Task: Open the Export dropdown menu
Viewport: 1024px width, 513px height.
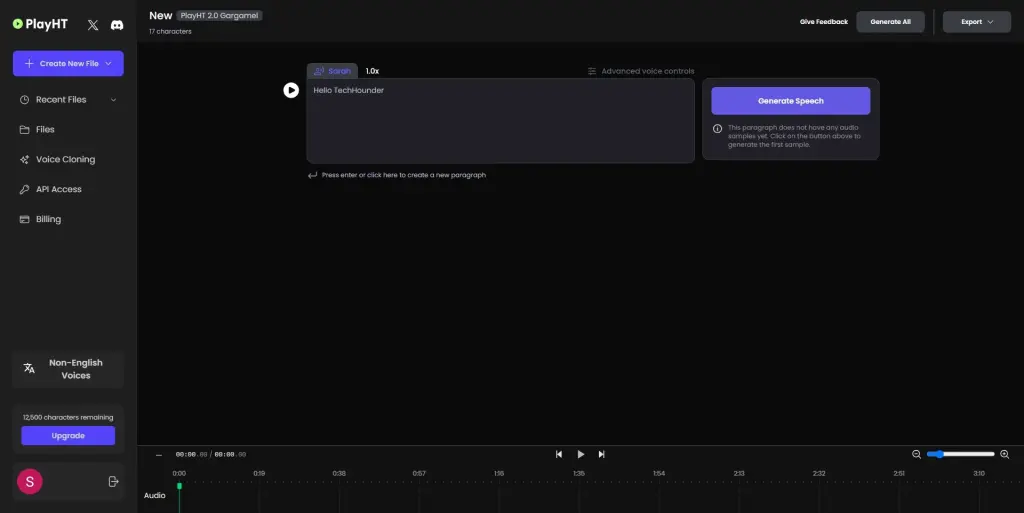Action: tap(977, 22)
